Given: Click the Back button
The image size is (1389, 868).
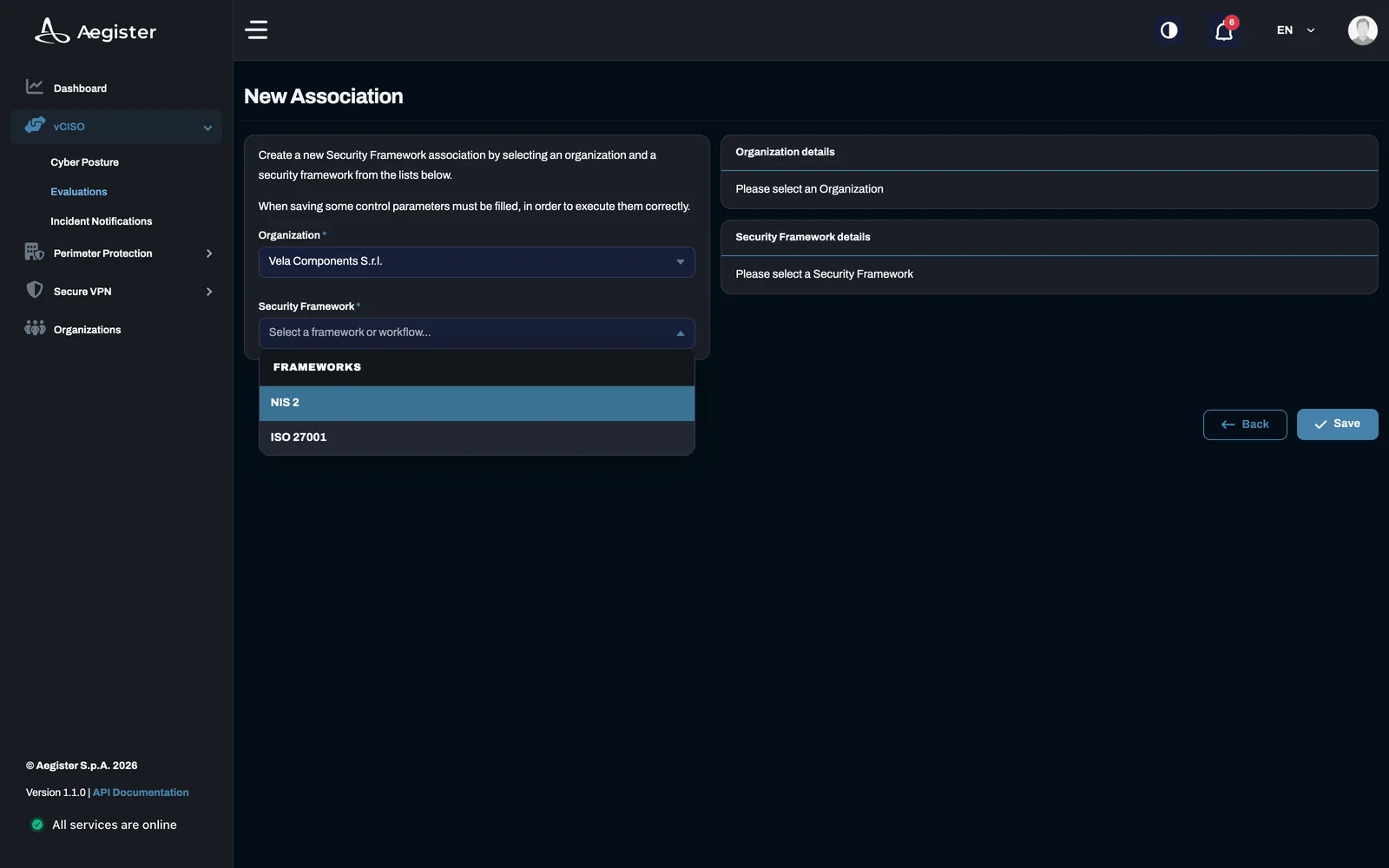Looking at the screenshot, I should 1245,424.
